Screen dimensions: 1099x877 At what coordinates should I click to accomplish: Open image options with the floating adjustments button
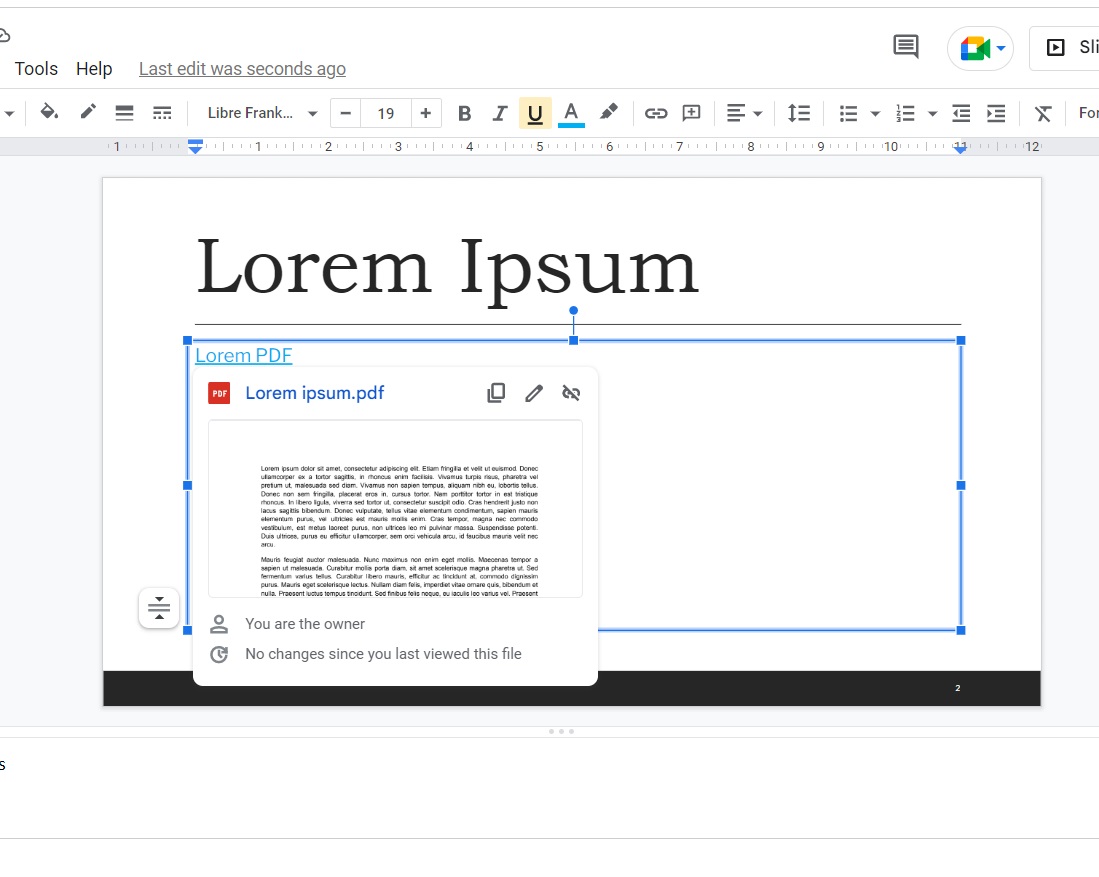coord(158,607)
